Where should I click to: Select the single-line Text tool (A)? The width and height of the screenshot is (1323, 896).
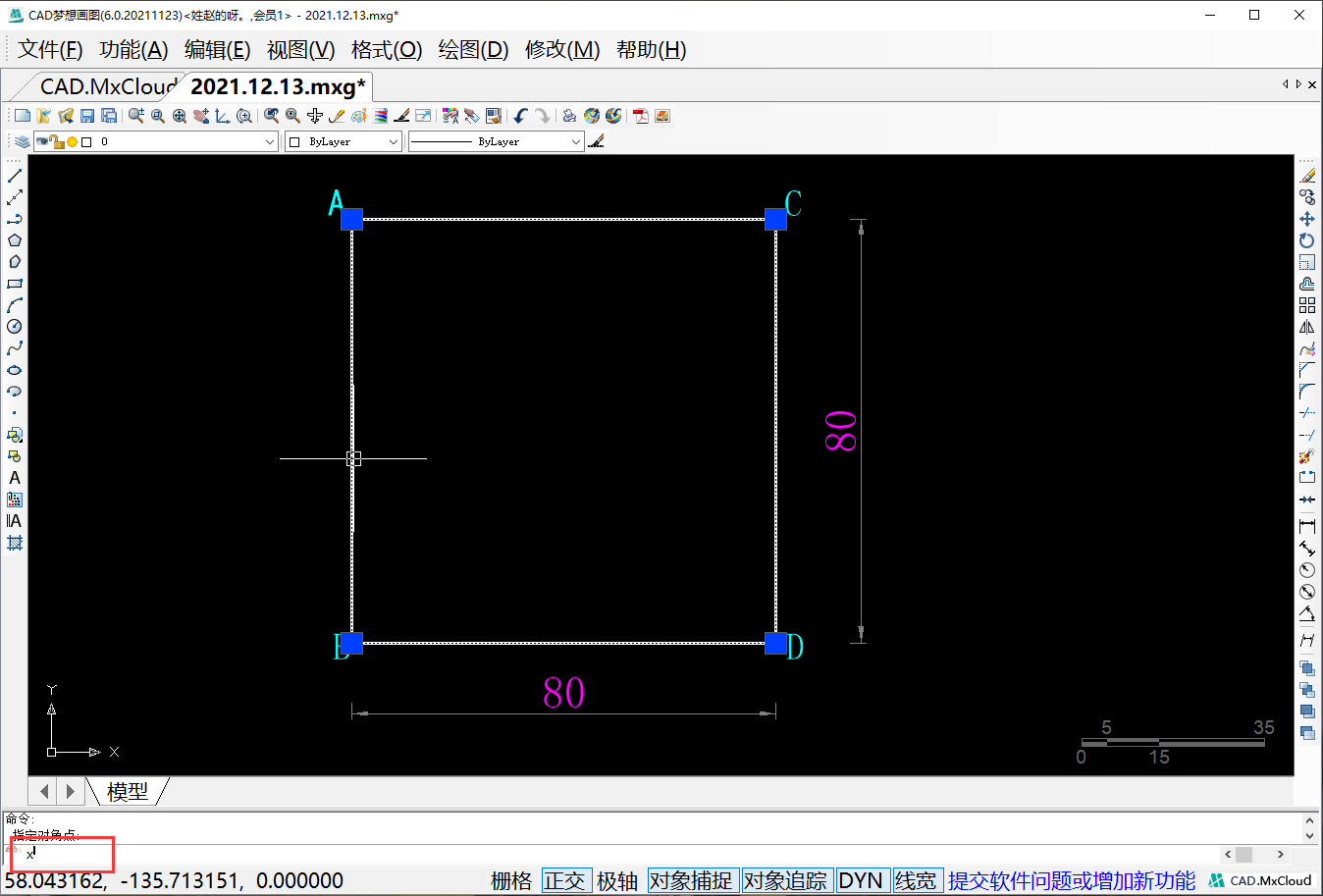[x=15, y=478]
